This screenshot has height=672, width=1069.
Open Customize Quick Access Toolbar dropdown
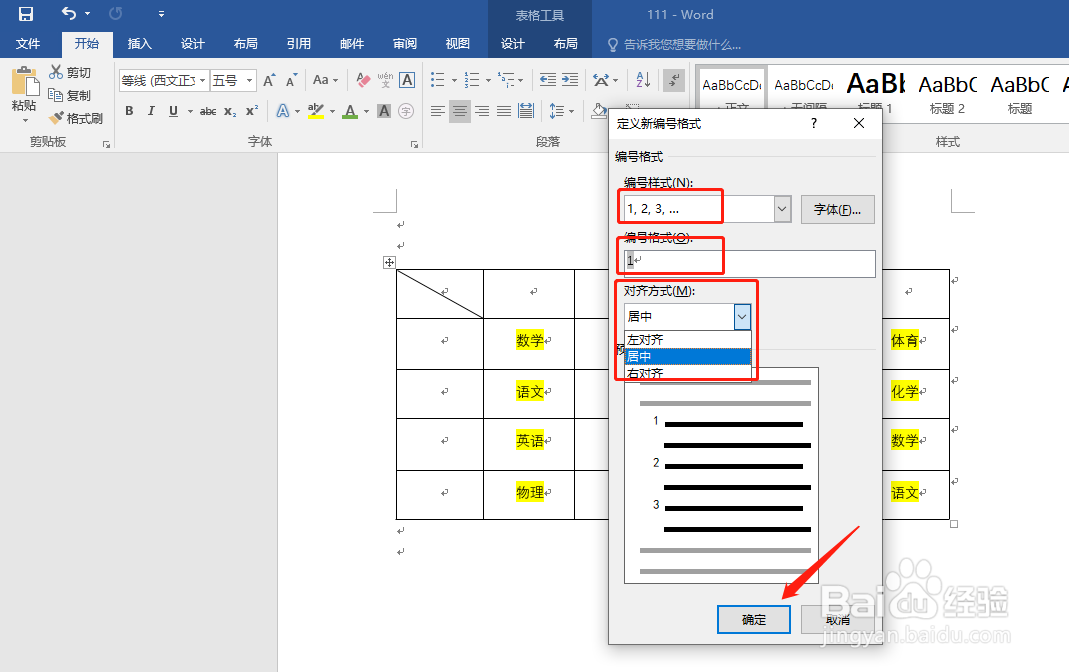(x=161, y=14)
